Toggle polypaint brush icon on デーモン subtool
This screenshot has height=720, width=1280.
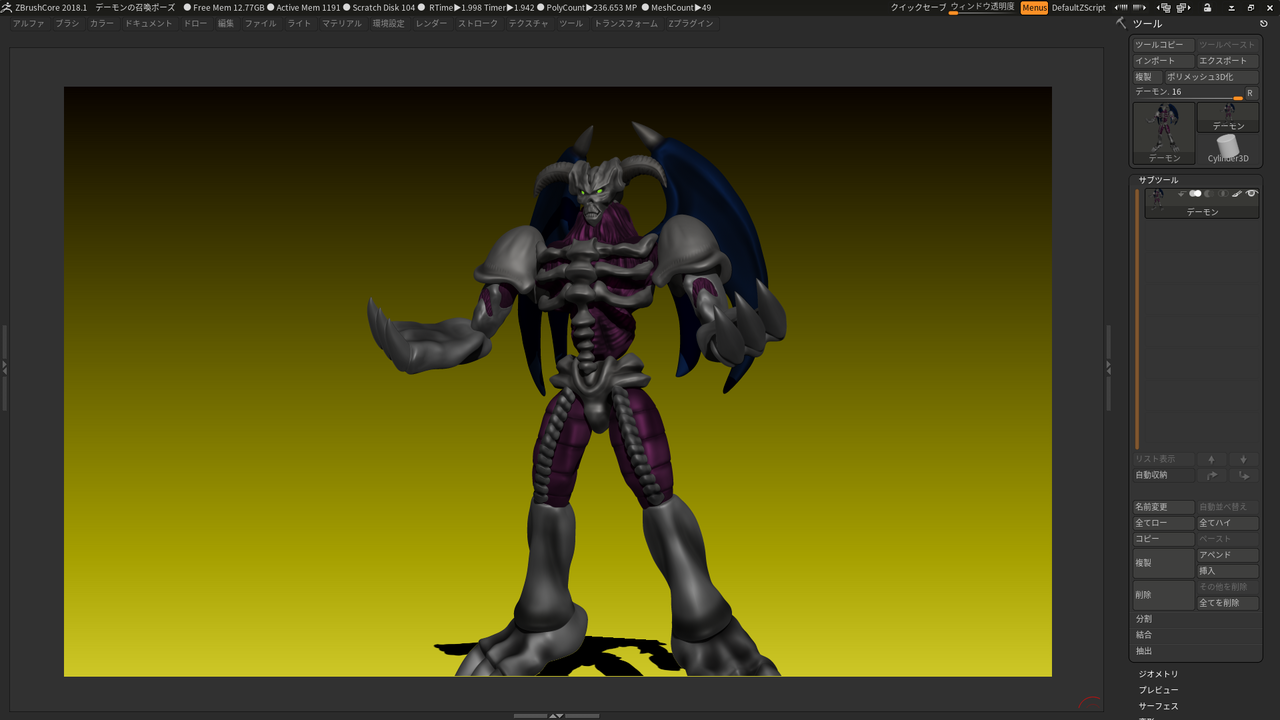coord(1237,194)
